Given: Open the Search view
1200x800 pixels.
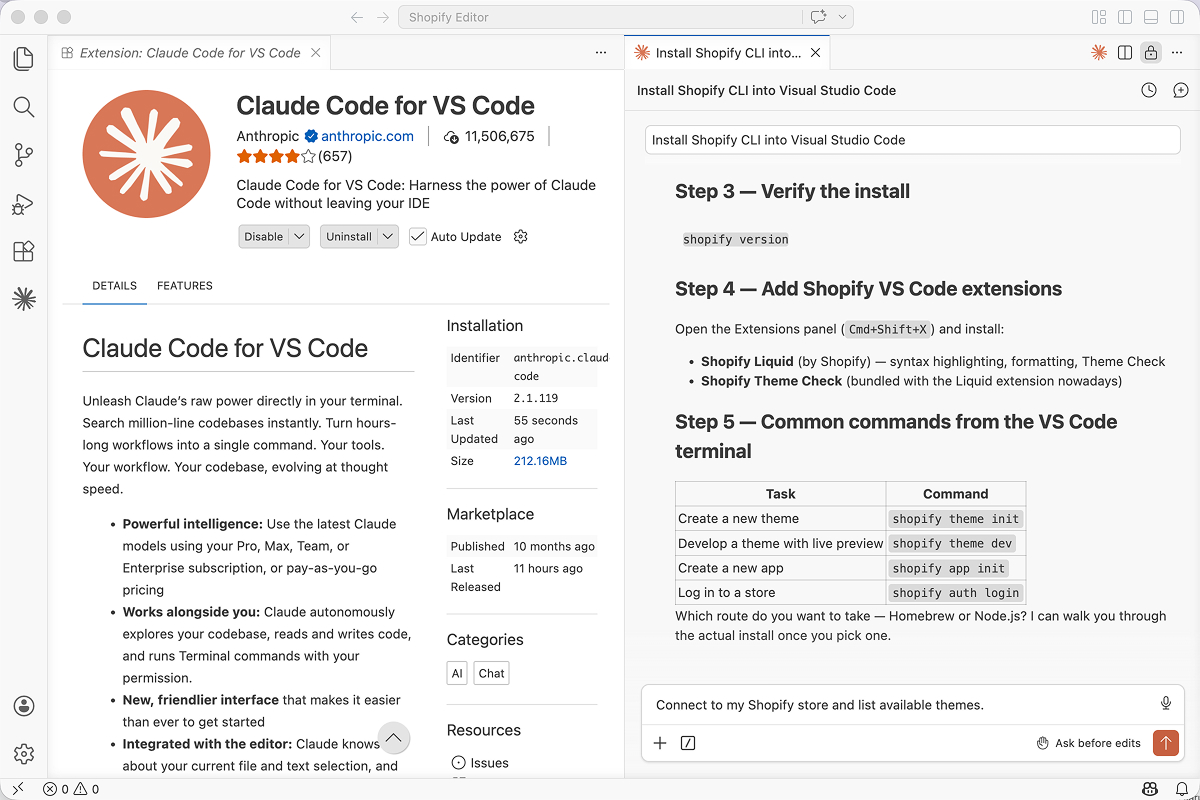Looking at the screenshot, I should (x=24, y=107).
